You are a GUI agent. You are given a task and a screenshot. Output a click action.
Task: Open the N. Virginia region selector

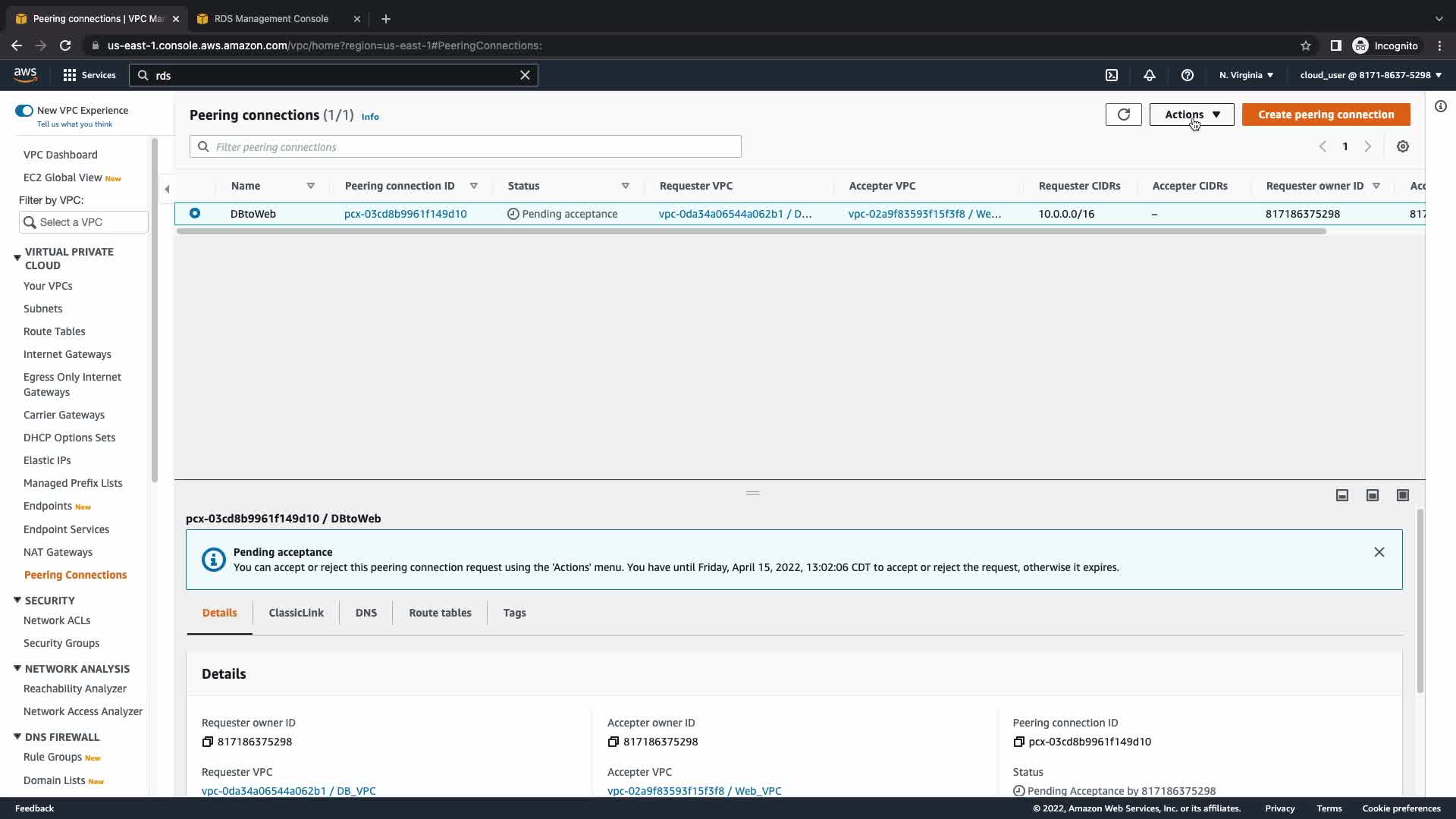[x=1246, y=75]
